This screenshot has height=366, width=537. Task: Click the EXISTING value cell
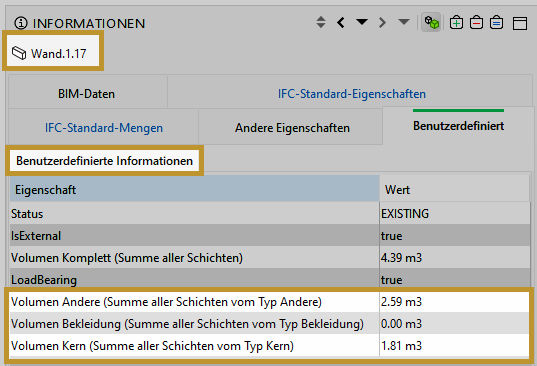(x=455, y=214)
